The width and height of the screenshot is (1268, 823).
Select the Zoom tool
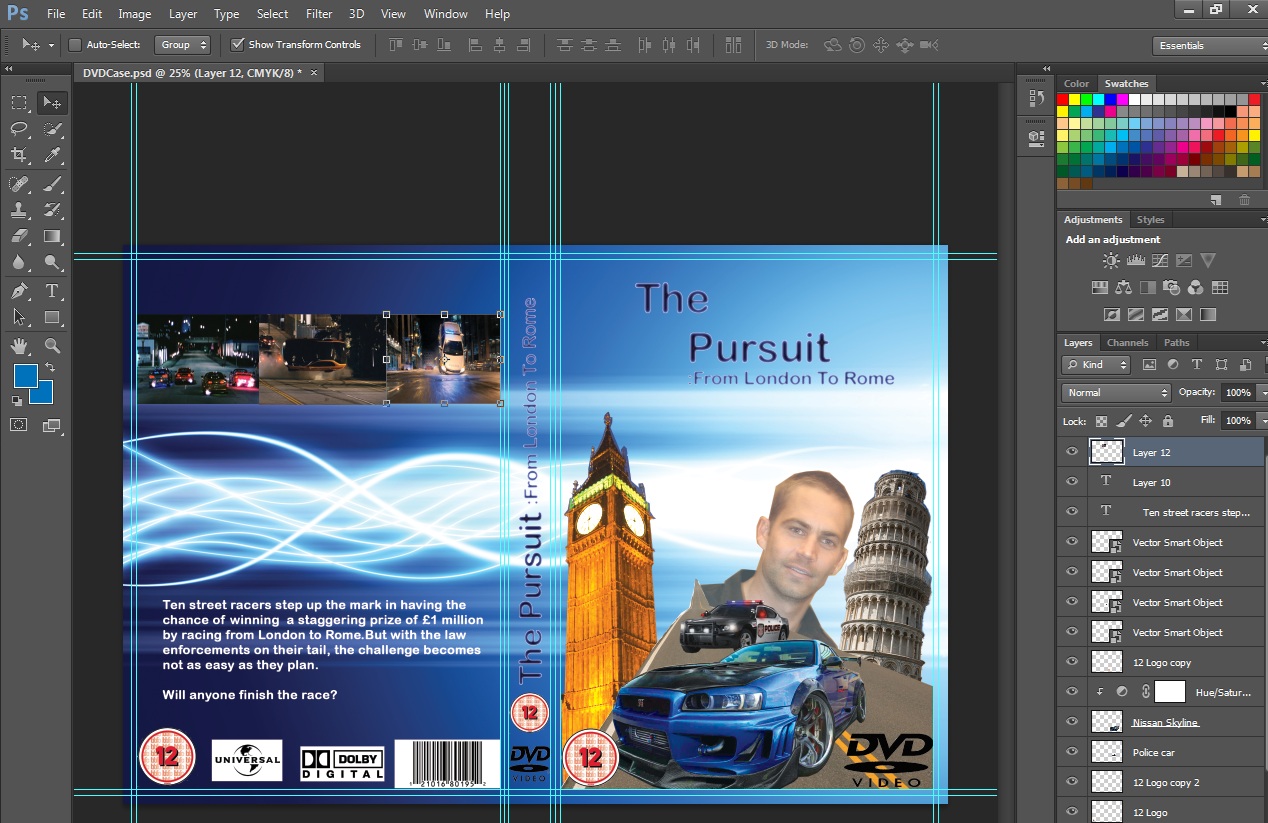point(52,346)
